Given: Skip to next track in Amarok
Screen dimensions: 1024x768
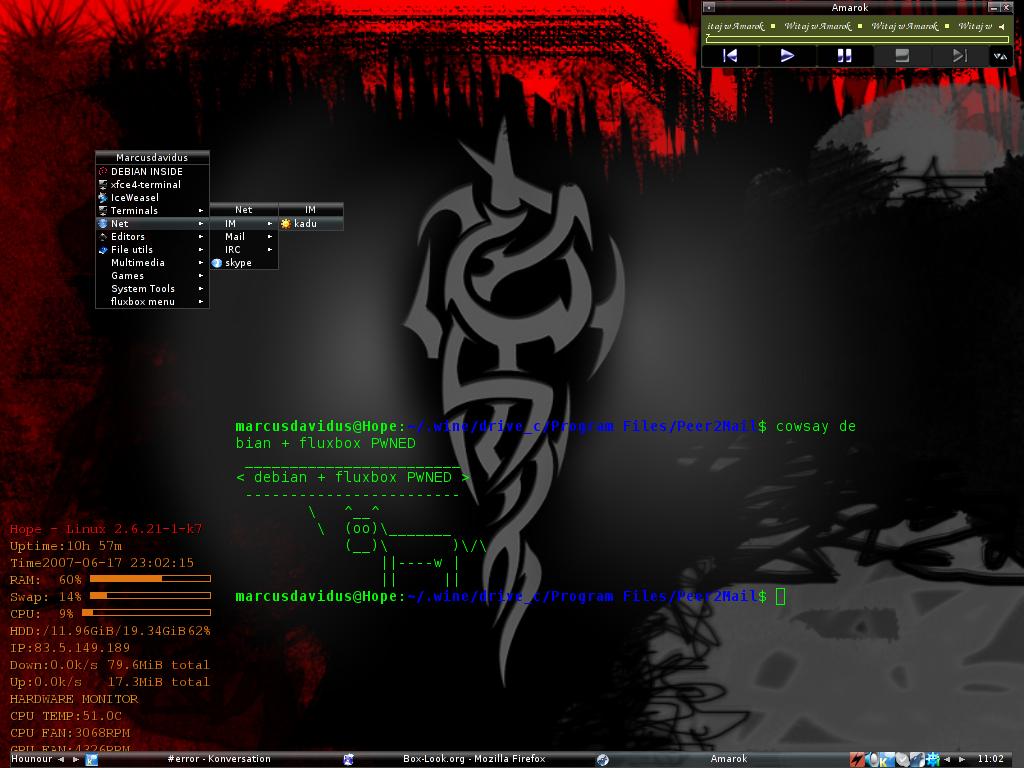Looking at the screenshot, I should [959, 56].
